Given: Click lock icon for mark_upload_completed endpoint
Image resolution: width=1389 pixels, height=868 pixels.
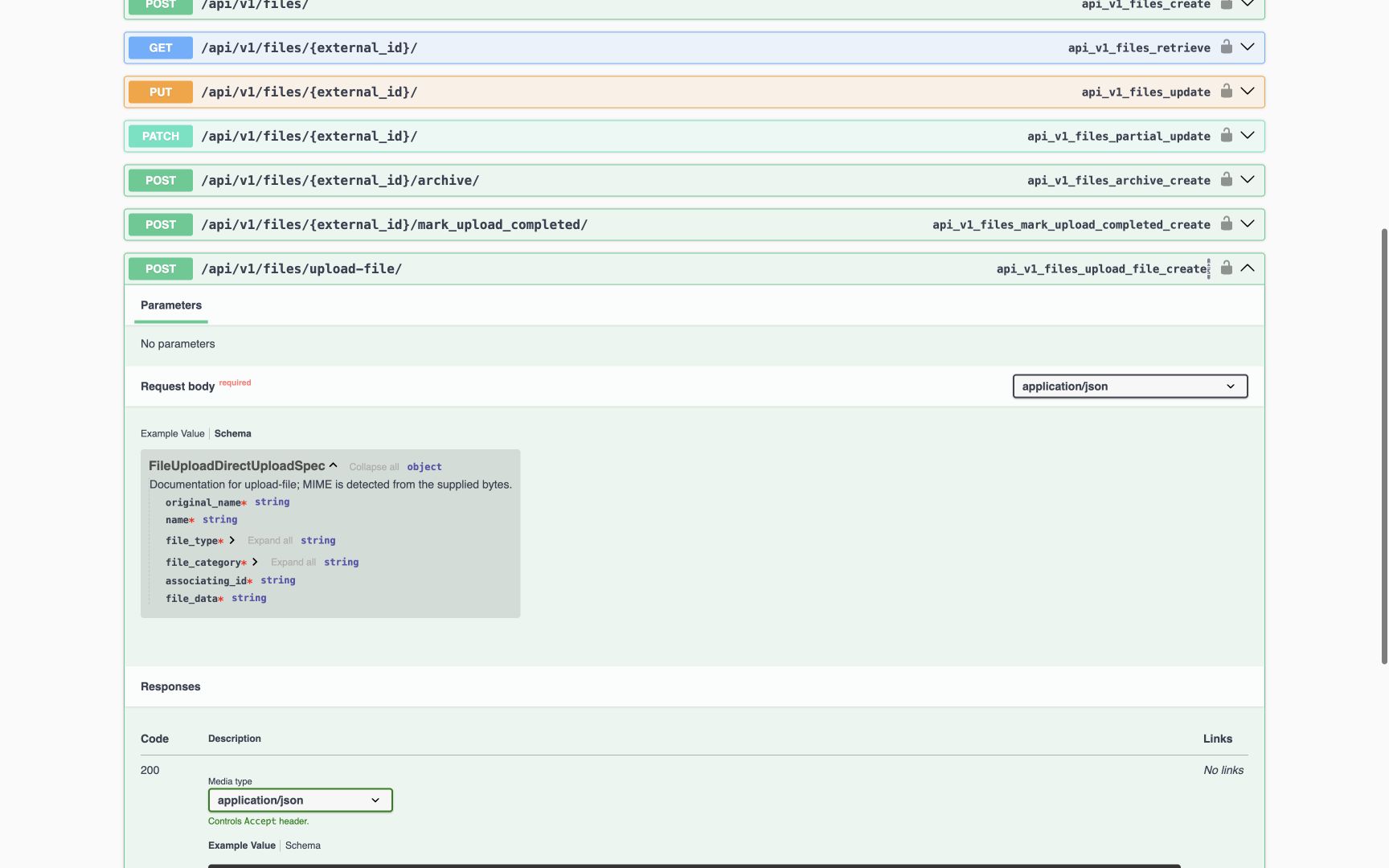Looking at the screenshot, I should (x=1226, y=223).
